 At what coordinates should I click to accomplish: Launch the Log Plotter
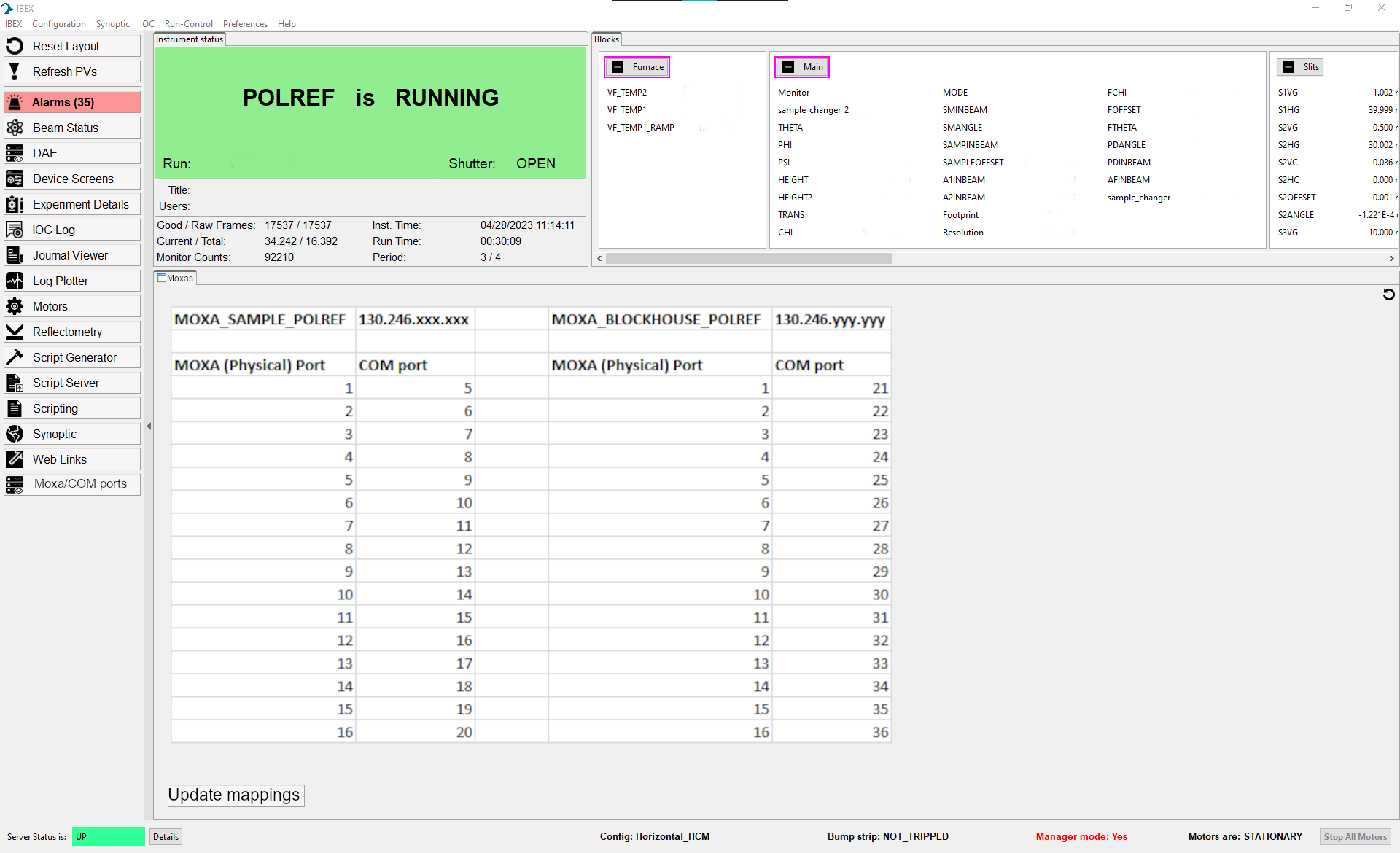tap(71, 280)
